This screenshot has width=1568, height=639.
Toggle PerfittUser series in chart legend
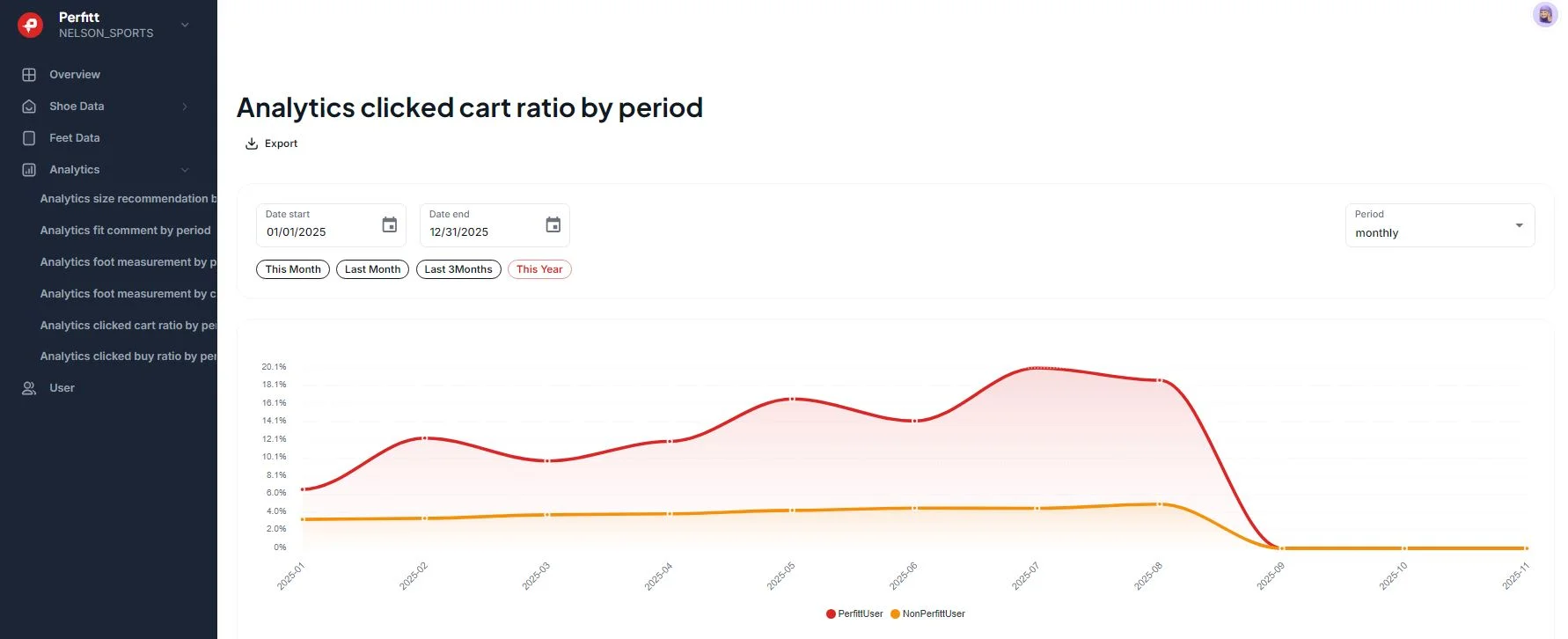tap(854, 614)
